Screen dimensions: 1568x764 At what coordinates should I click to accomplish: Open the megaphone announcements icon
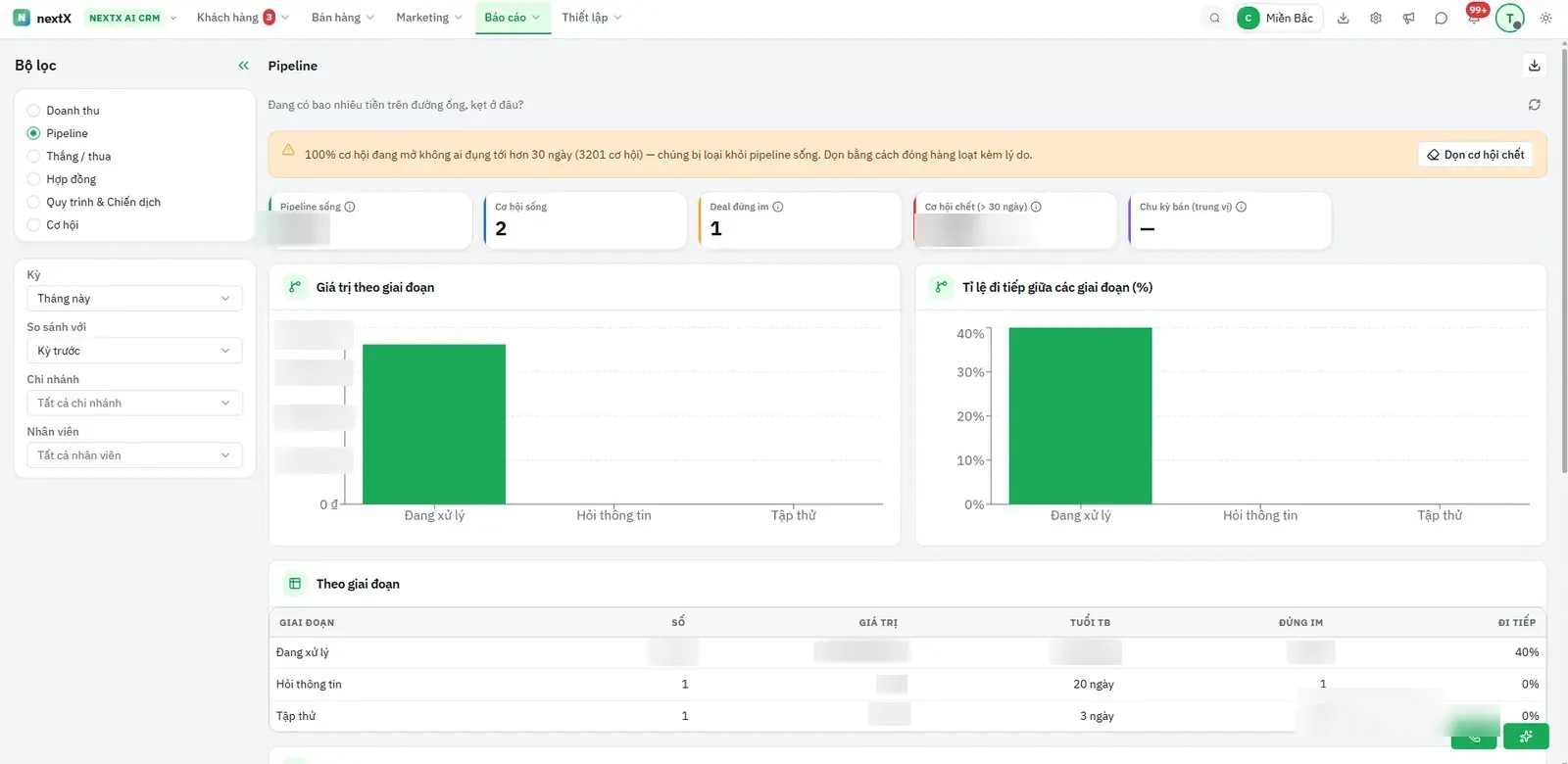1408,18
